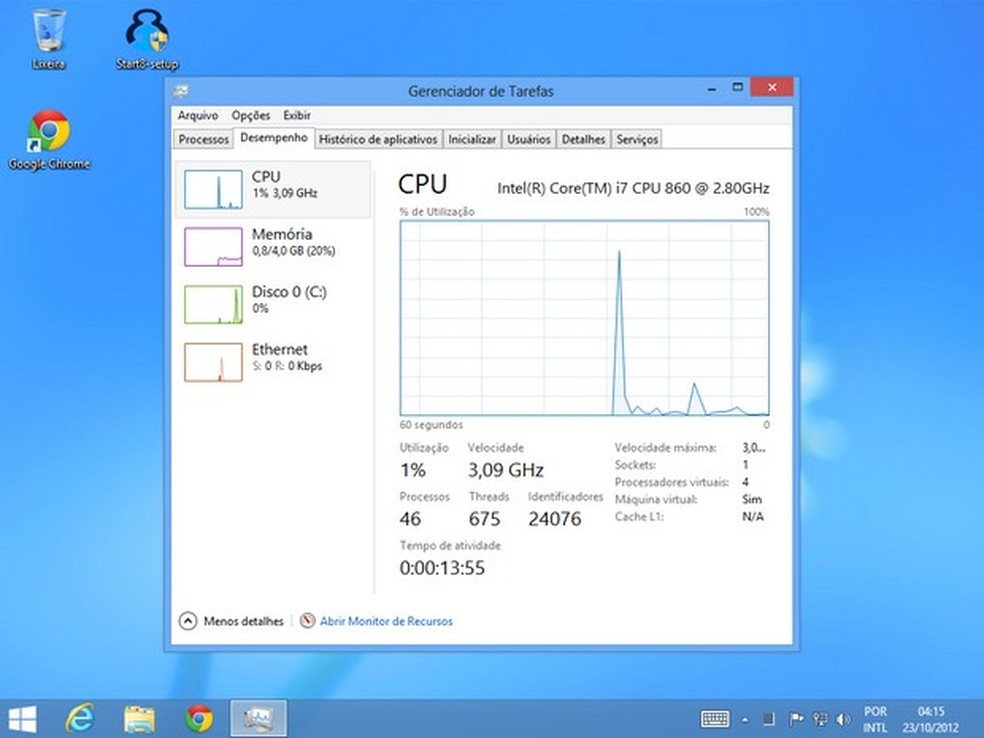Click the Action Center flag icon

pyautogui.click(x=796, y=719)
